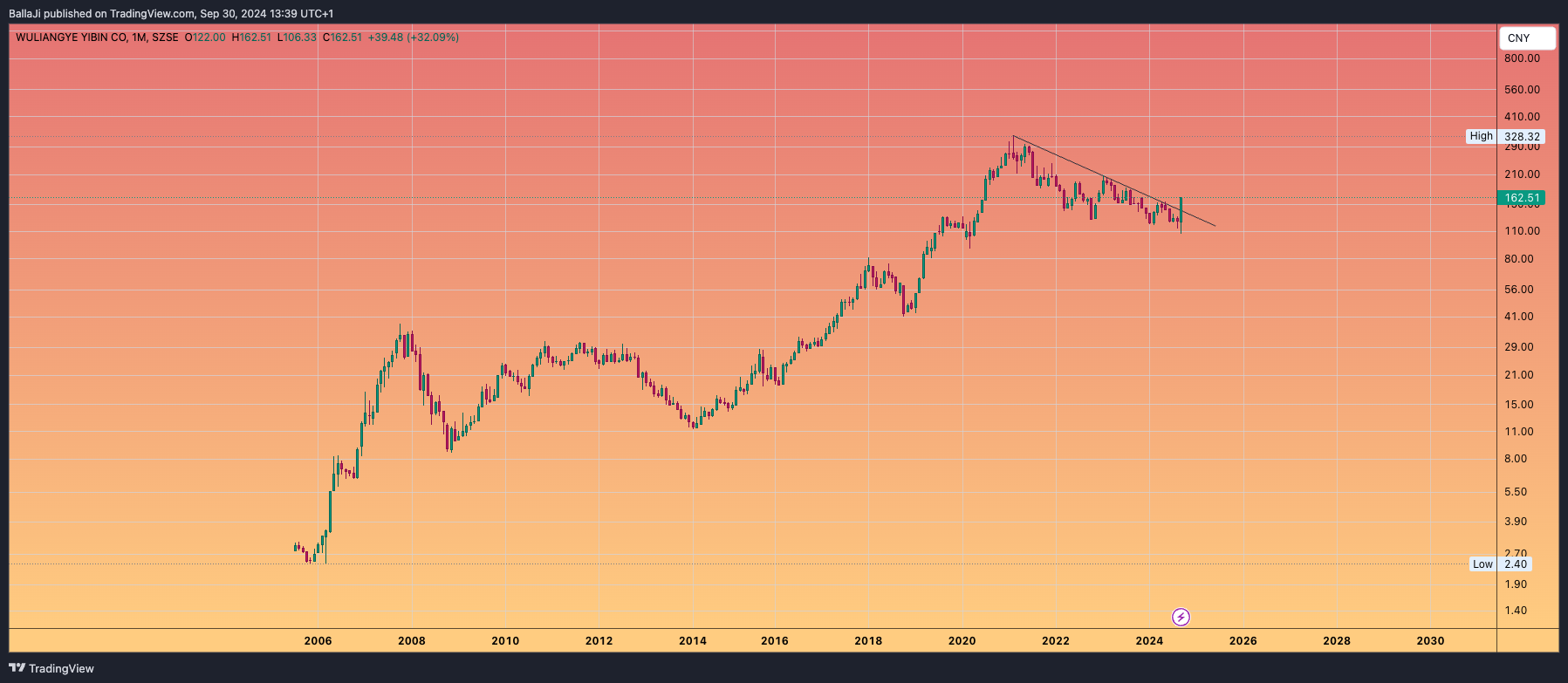Click the 11.00 price scale label

1519,432
